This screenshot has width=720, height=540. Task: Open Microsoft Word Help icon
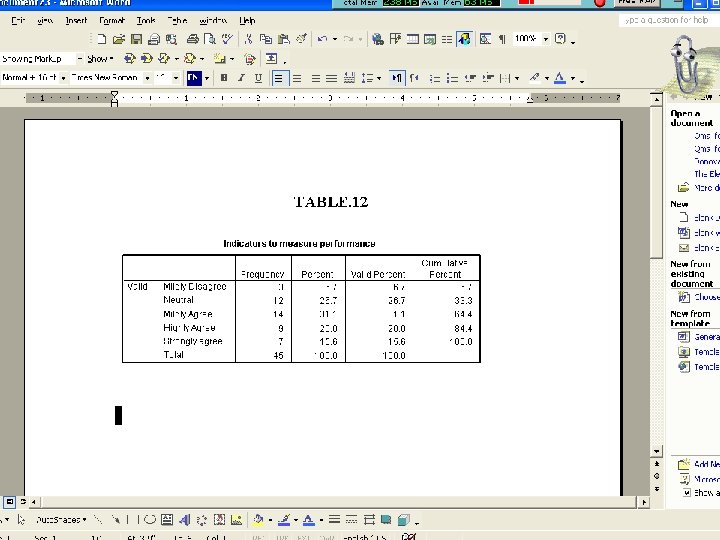point(560,39)
